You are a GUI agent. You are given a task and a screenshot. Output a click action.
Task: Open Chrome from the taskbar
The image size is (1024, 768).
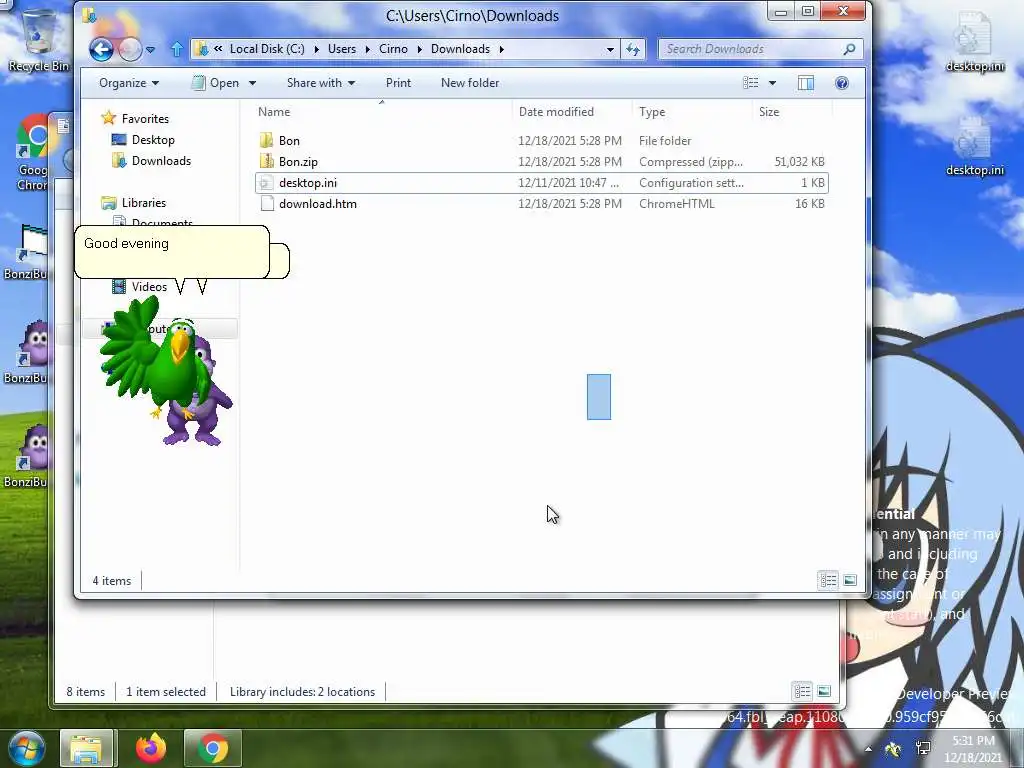click(213, 748)
